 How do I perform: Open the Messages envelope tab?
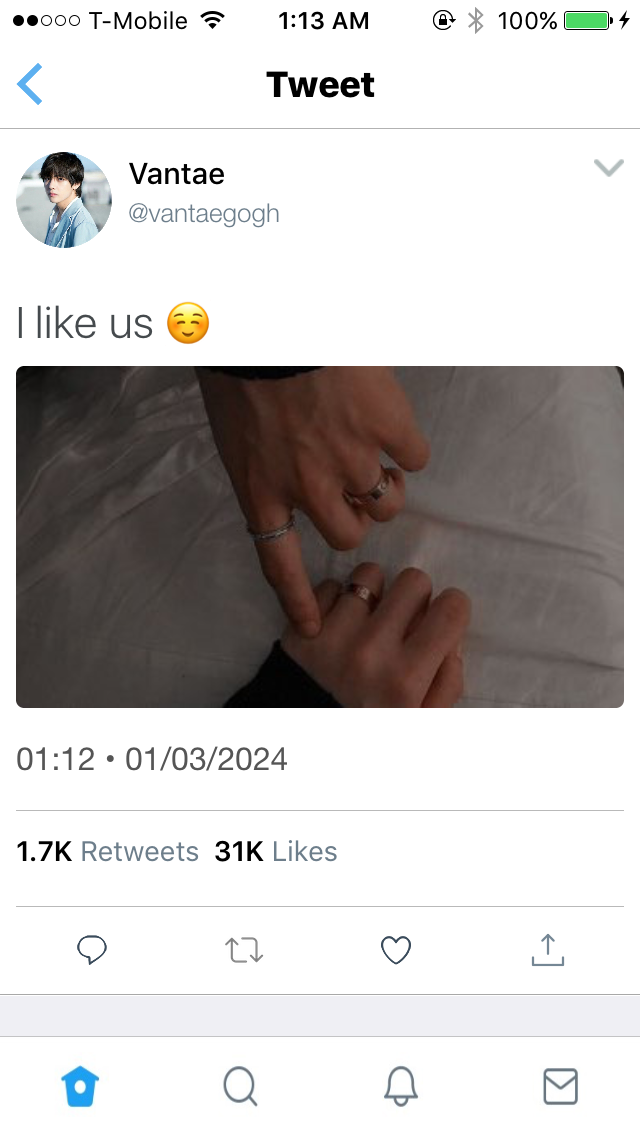point(560,1087)
